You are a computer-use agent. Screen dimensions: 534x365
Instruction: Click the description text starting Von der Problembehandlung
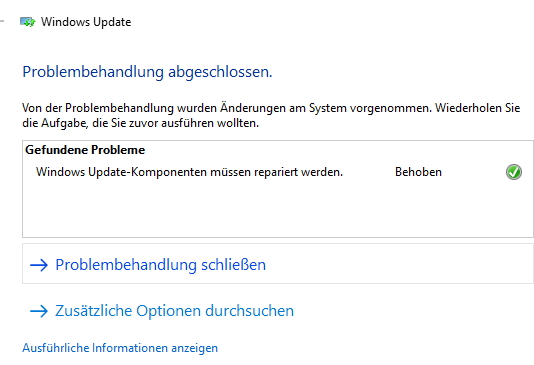coord(271,115)
